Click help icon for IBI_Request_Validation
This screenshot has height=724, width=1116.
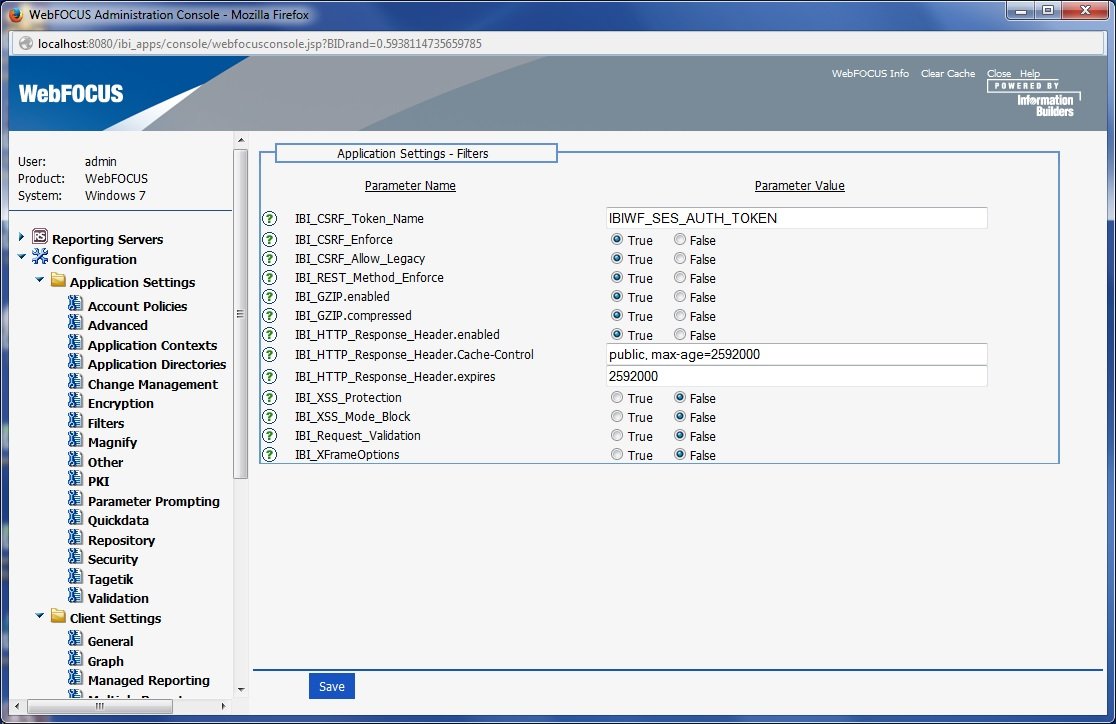click(269, 436)
